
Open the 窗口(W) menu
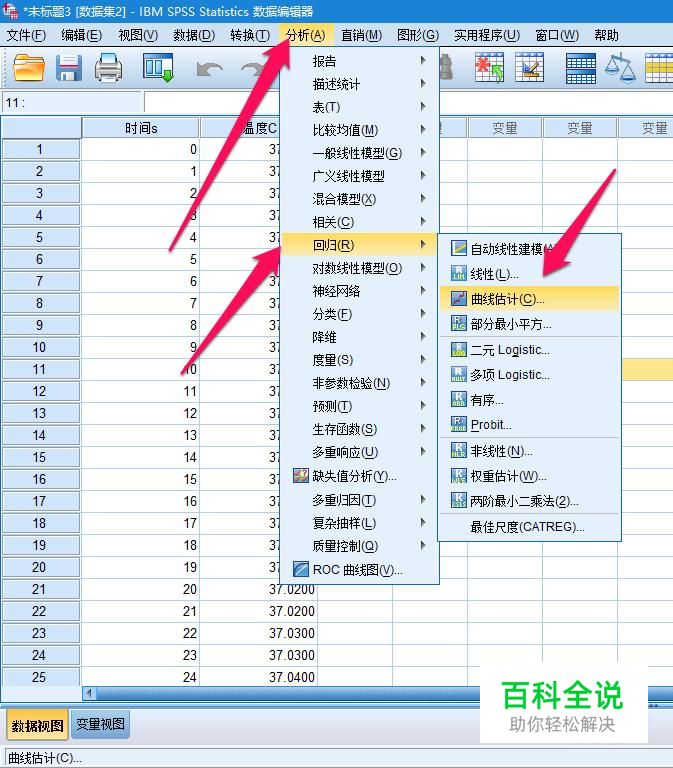click(x=557, y=35)
